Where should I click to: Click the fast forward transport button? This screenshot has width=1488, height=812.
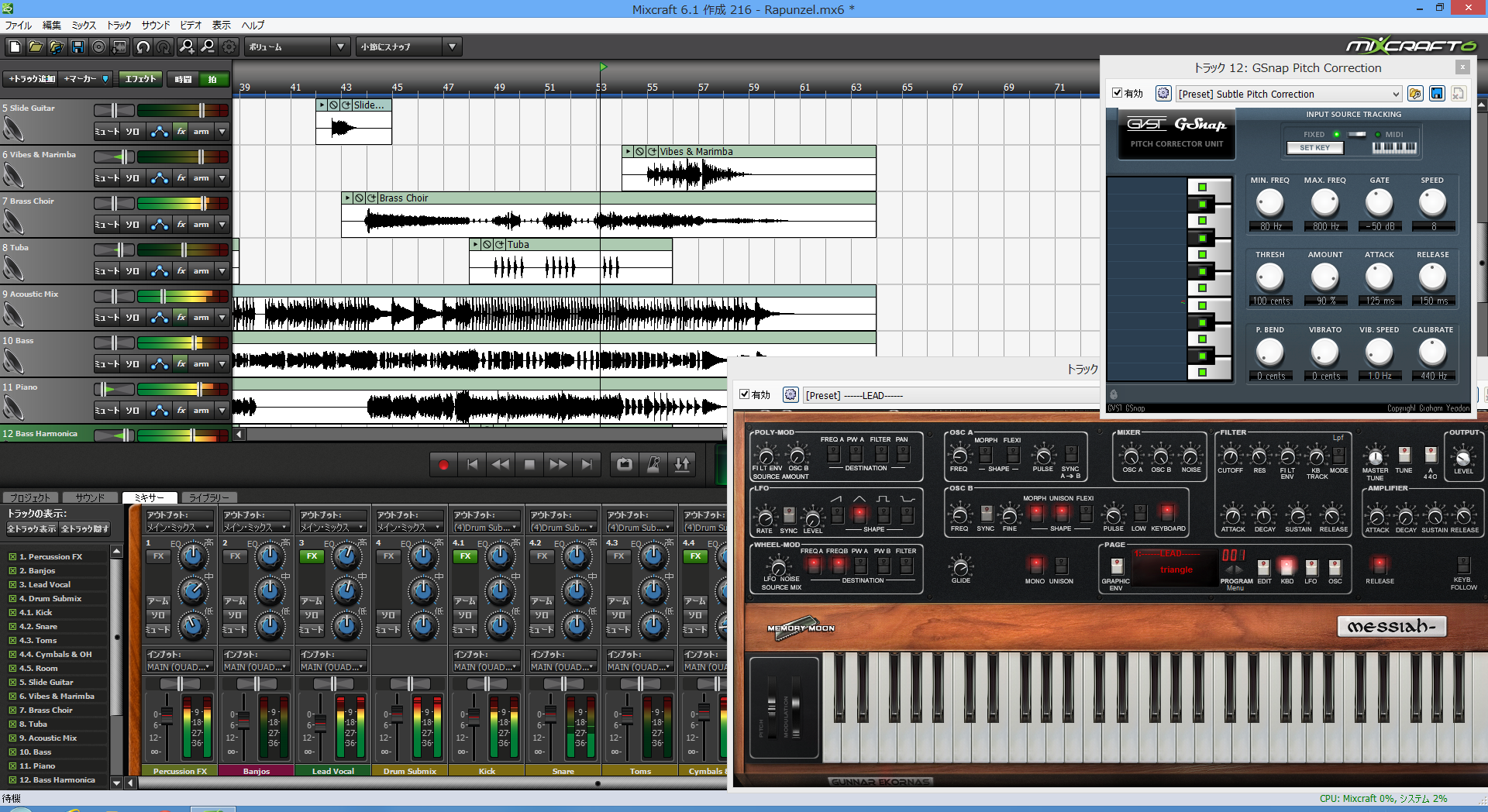pyautogui.click(x=558, y=465)
